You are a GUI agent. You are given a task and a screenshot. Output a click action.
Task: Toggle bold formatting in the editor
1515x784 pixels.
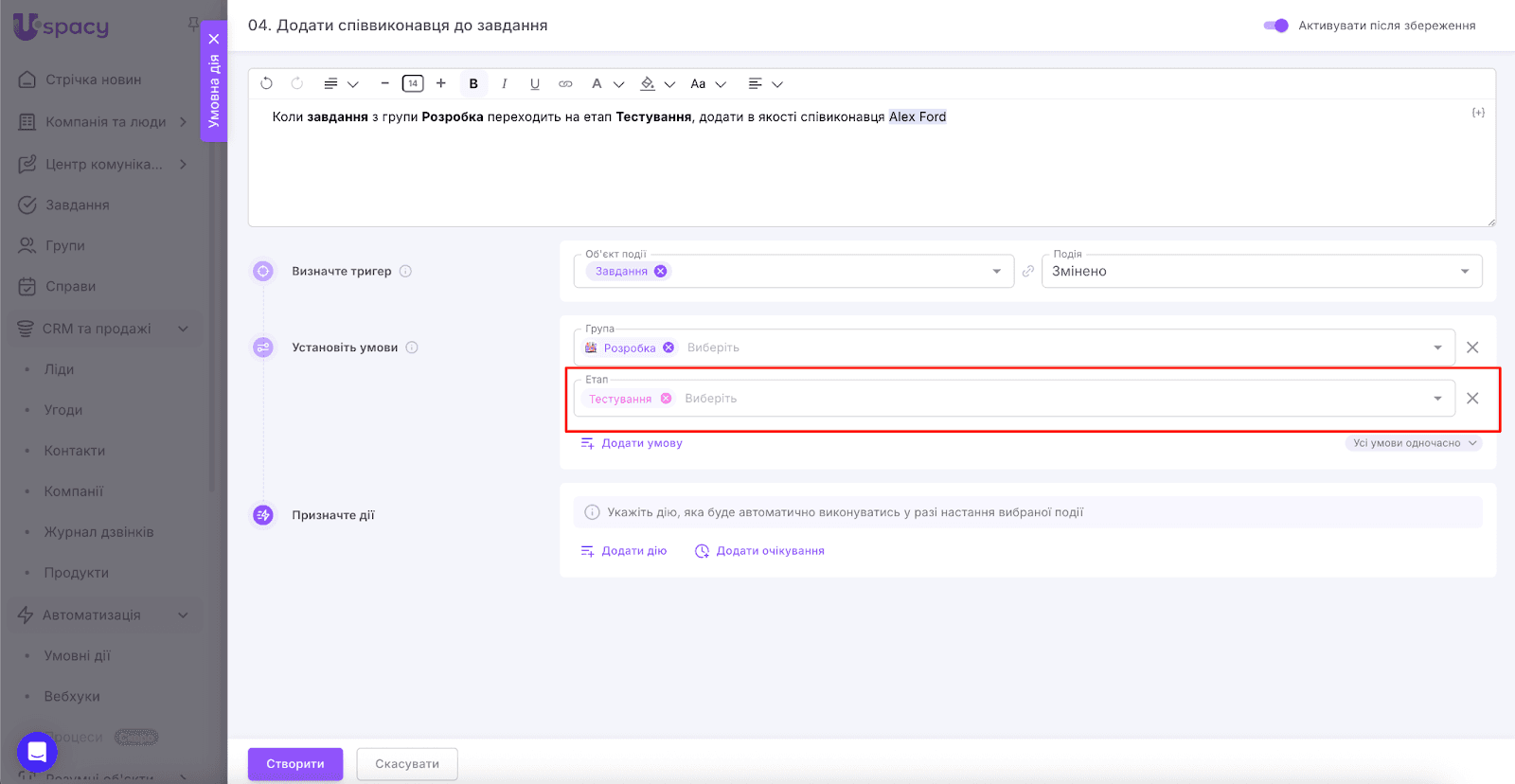click(x=473, y=83)
